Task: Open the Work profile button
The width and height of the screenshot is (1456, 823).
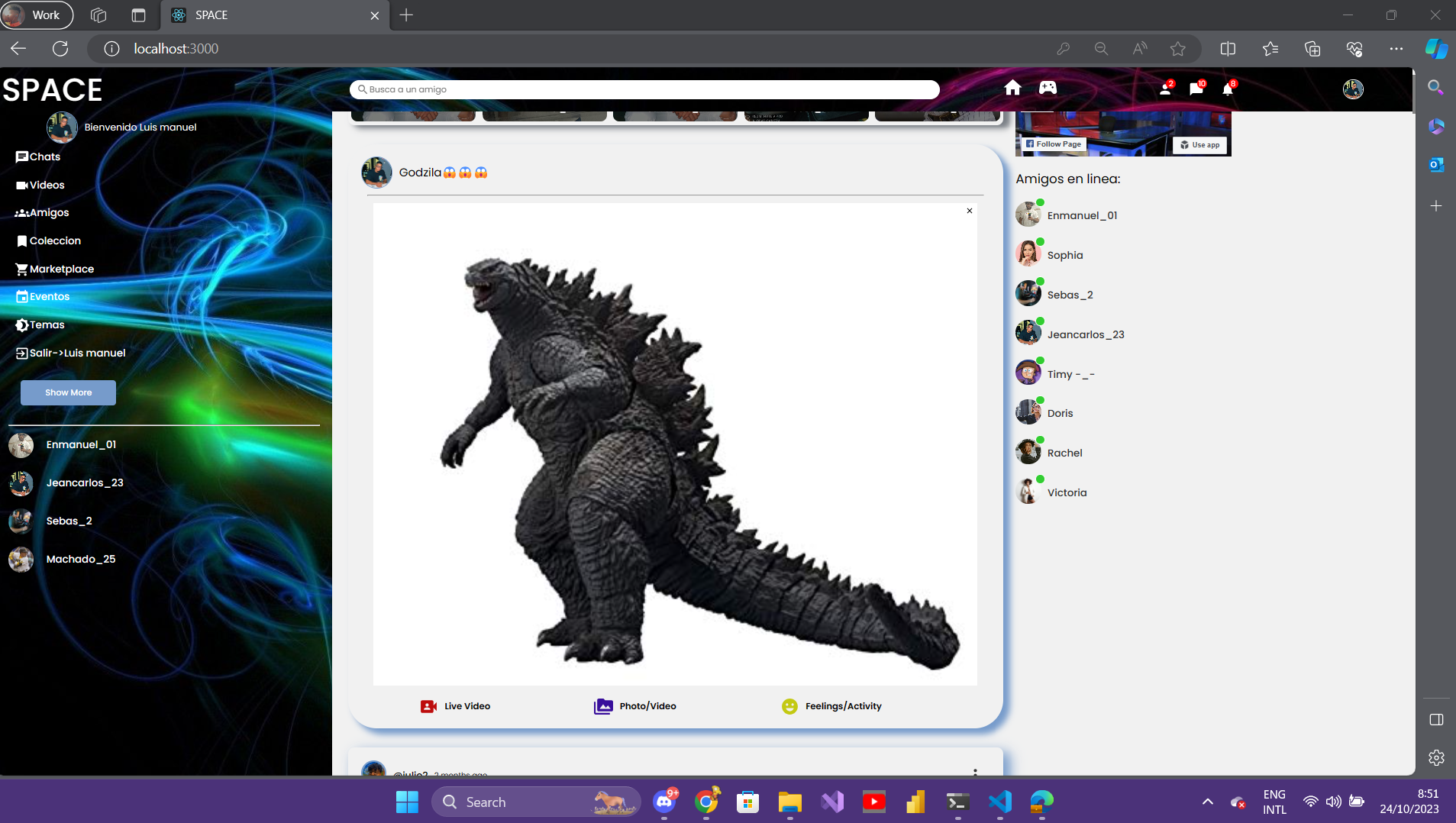Action: click(37, 15)
